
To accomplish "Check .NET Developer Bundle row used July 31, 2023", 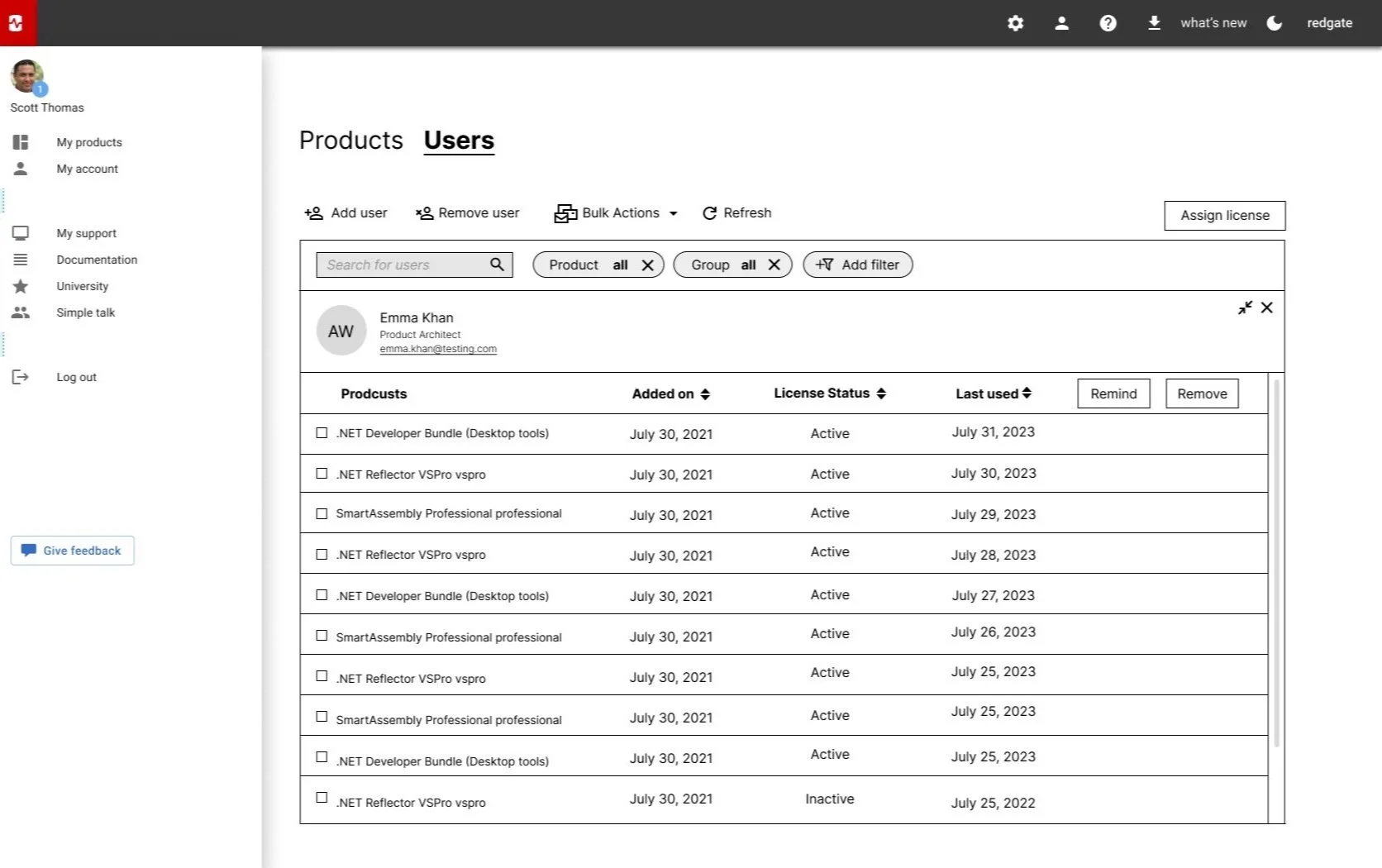I will coord(322,432).
